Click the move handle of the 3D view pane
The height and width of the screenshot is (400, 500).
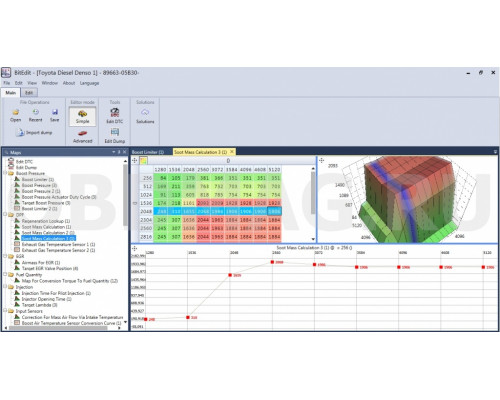pyautogui.click(x=322, y=160)
